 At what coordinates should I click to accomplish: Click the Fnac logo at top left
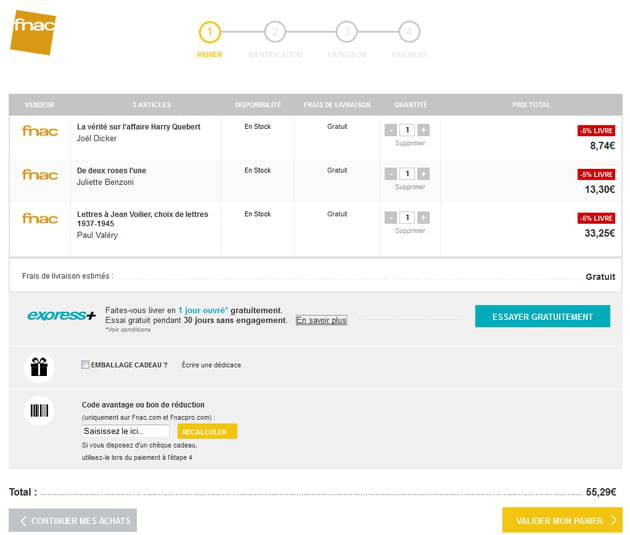(33, 33)
